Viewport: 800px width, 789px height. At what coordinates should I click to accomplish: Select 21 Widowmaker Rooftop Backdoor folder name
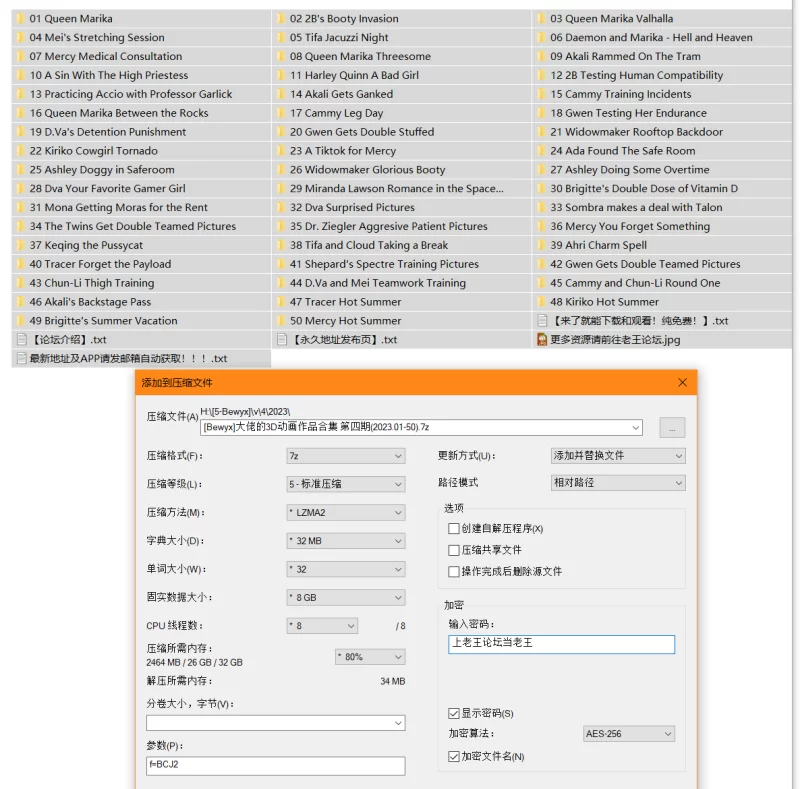(x=636, y=132)
